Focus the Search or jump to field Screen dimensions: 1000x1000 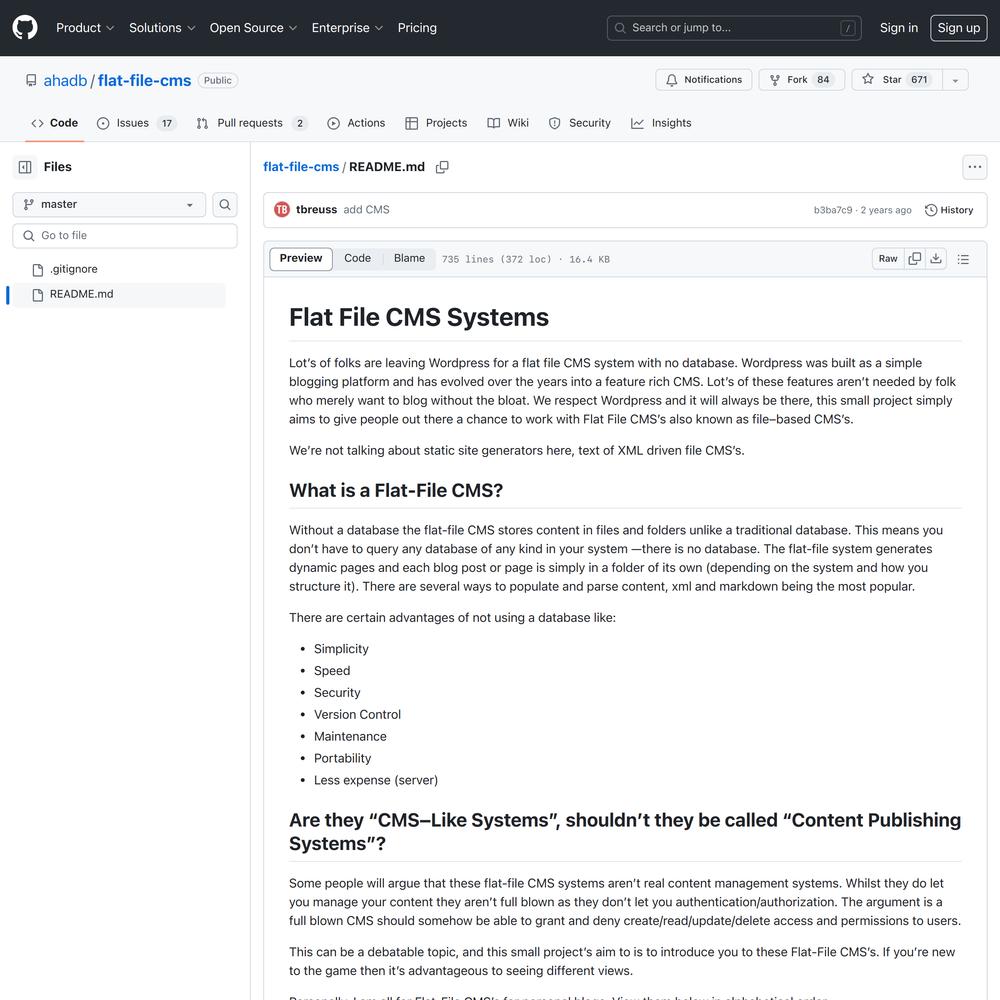click(734, 28)
